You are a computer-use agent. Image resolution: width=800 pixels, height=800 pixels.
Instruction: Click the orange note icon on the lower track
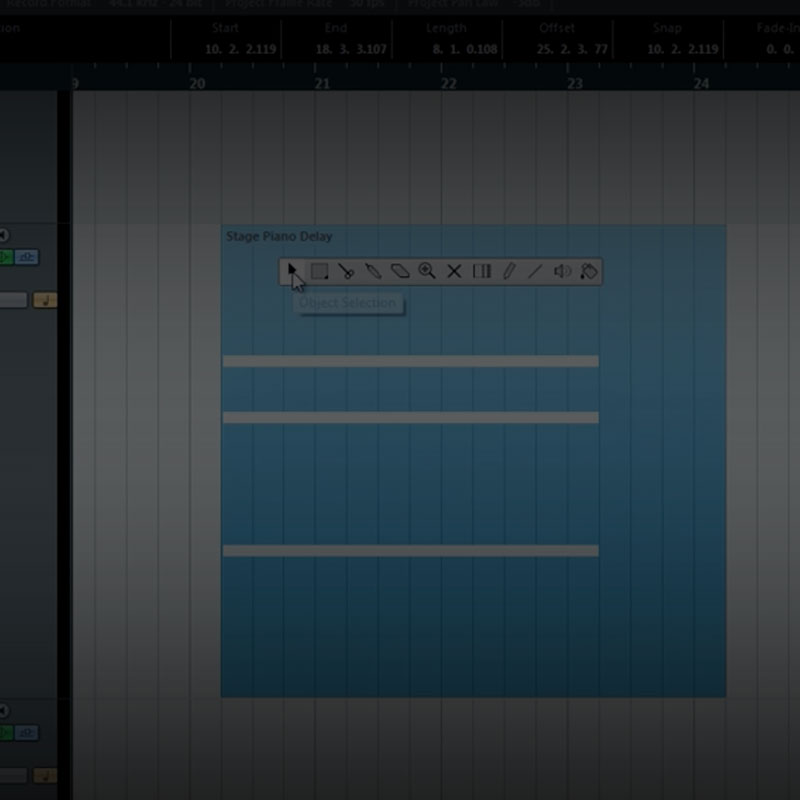pos(45,776)
